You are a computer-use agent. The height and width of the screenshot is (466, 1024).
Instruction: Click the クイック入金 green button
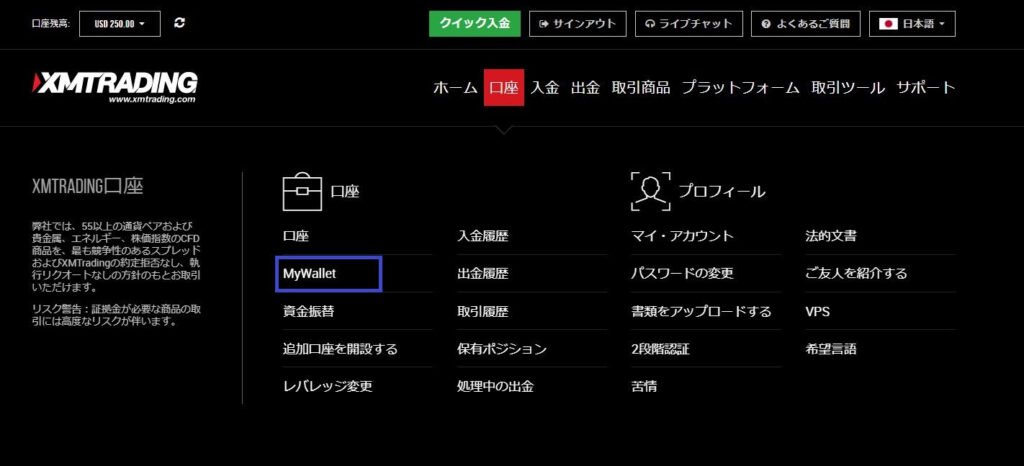pos(475,23)
